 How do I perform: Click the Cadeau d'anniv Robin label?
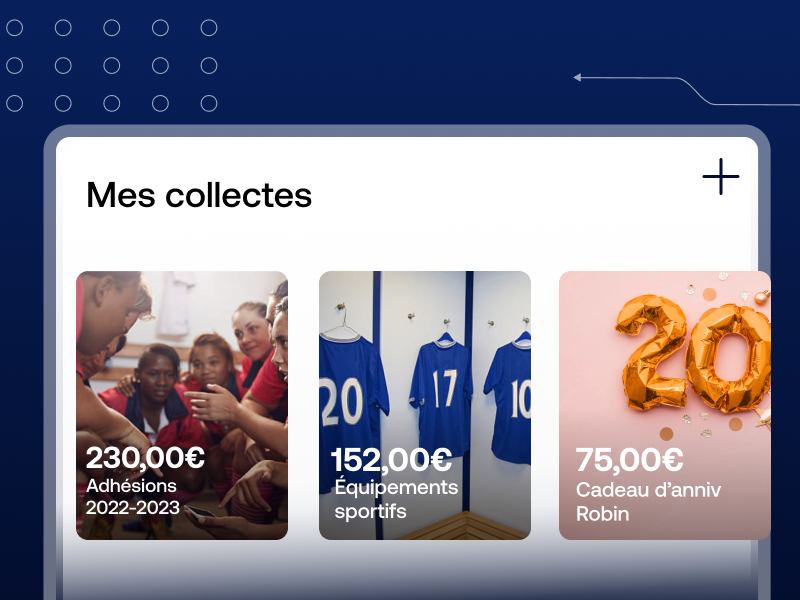(x=648, y=502)
